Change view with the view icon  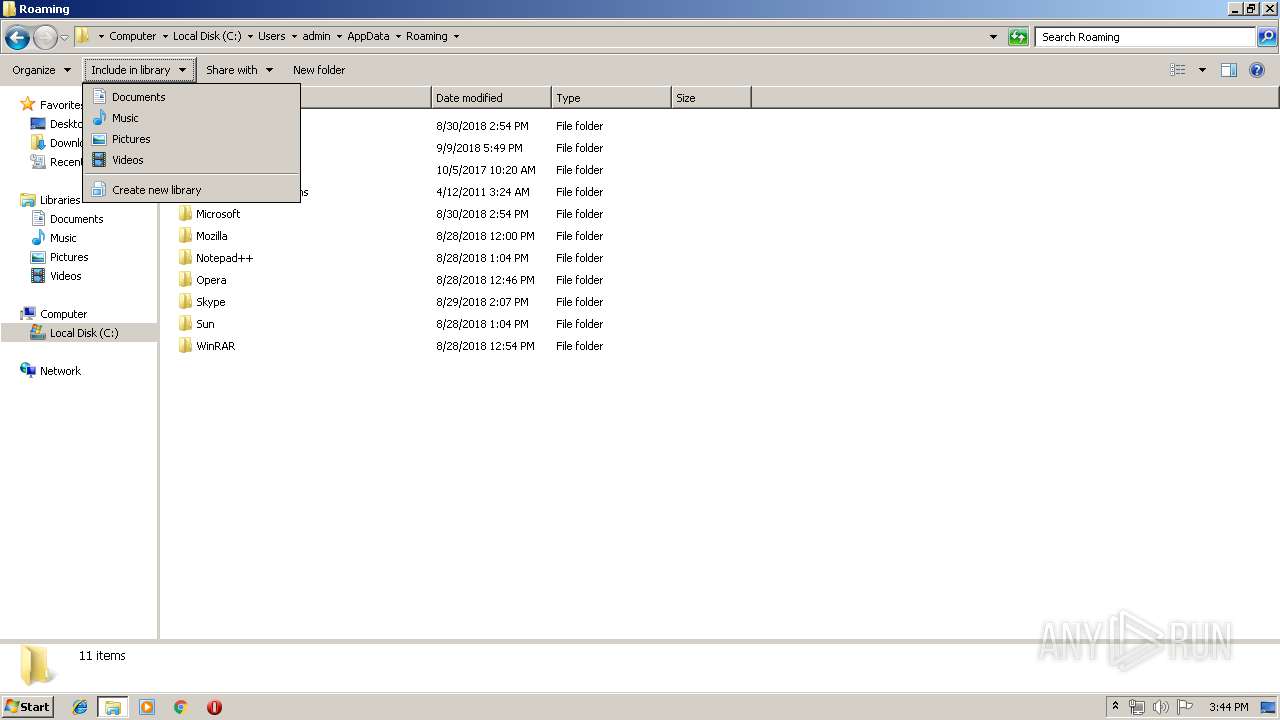1178,70
